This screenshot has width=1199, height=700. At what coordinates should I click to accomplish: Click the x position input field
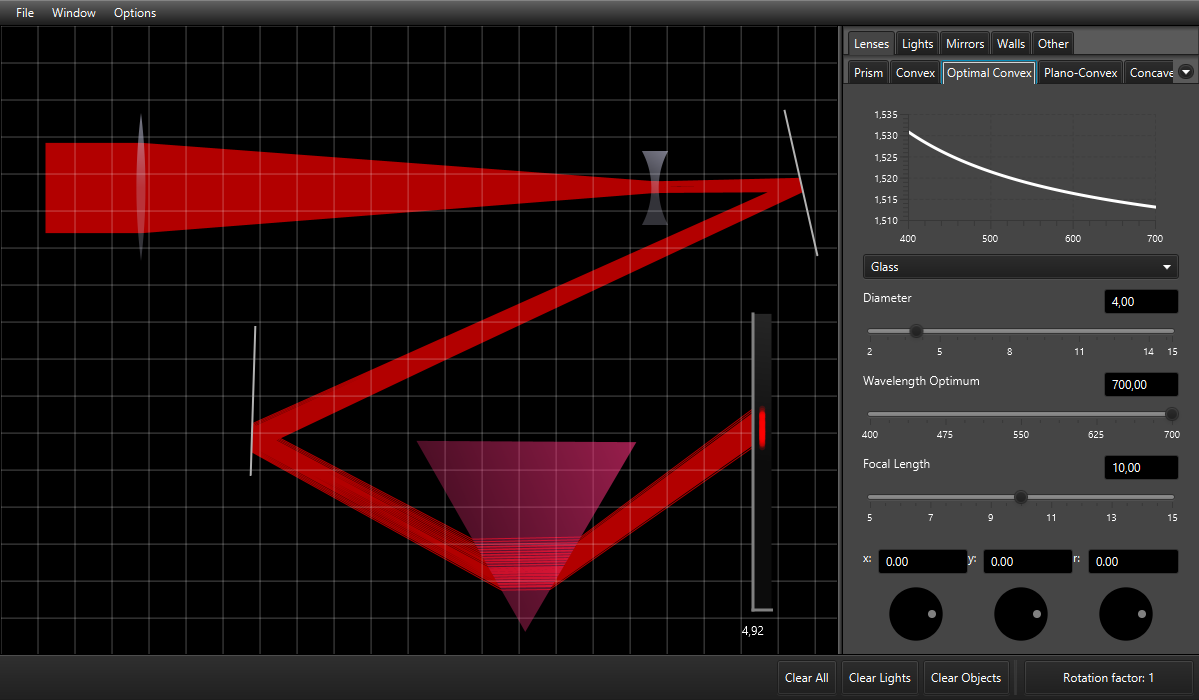[922, 561]
